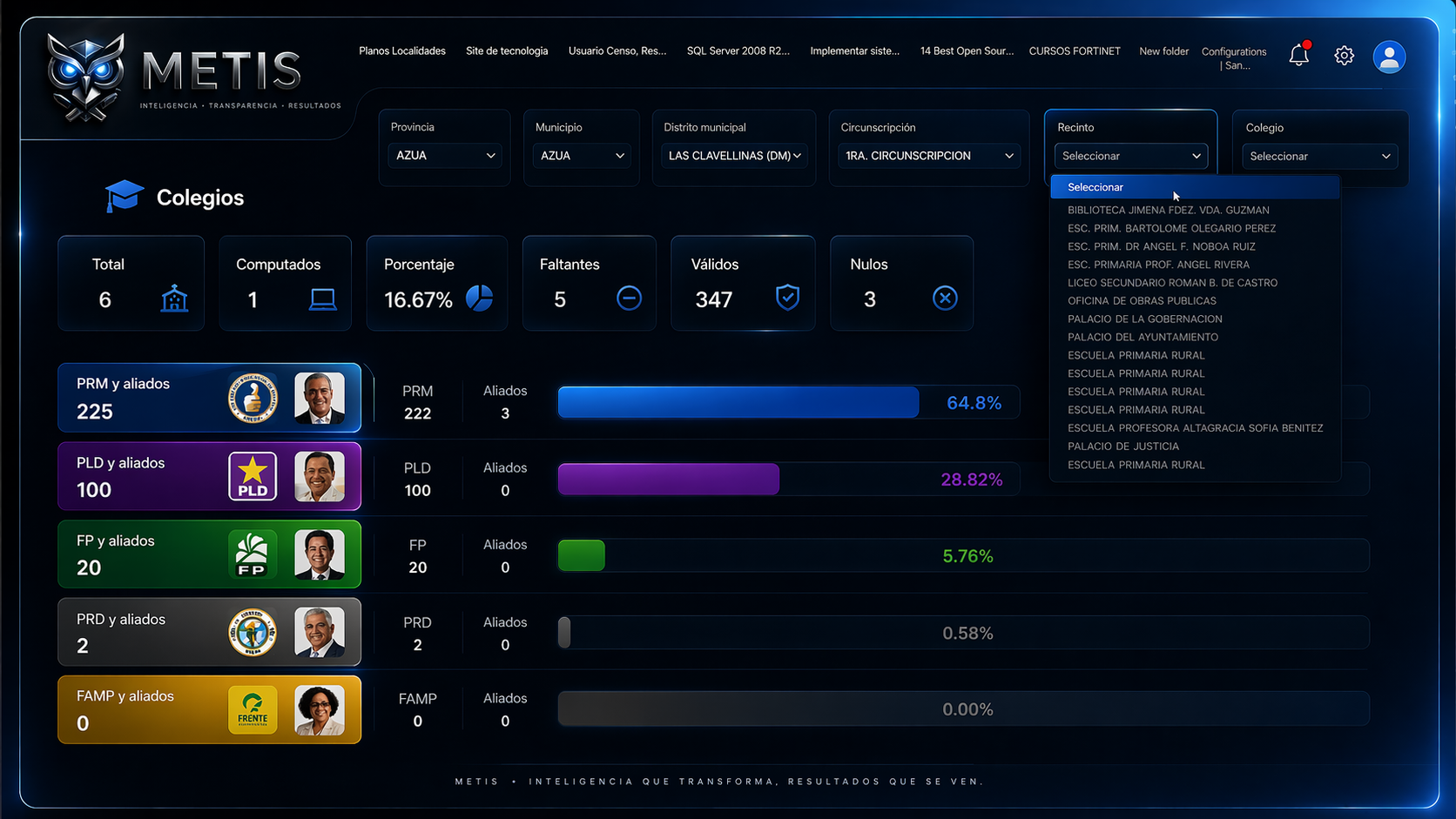Click the shield check icon in Válidos
Screen dimensions: 1456x819
coord(787,298)
